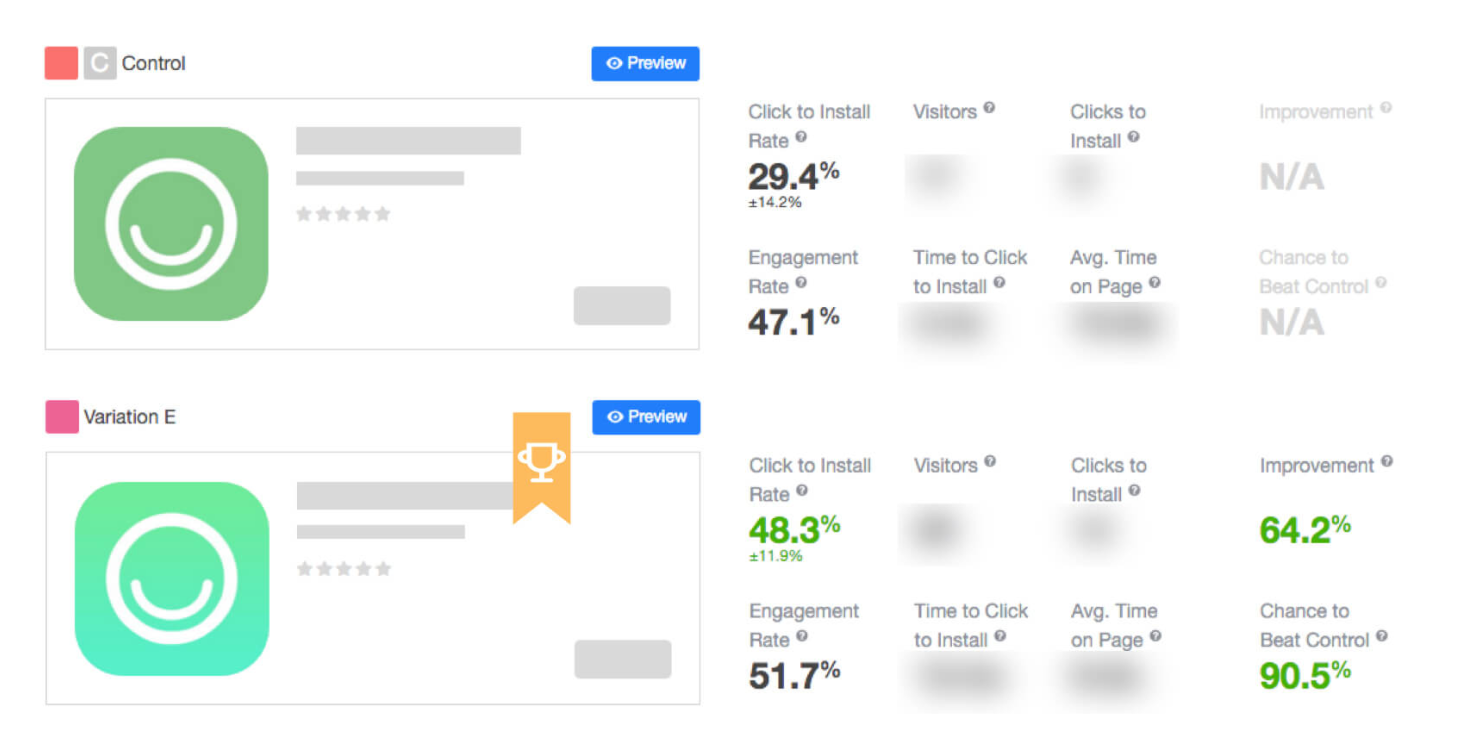Click the help icon beside Control Visitors

click(989, 108)
